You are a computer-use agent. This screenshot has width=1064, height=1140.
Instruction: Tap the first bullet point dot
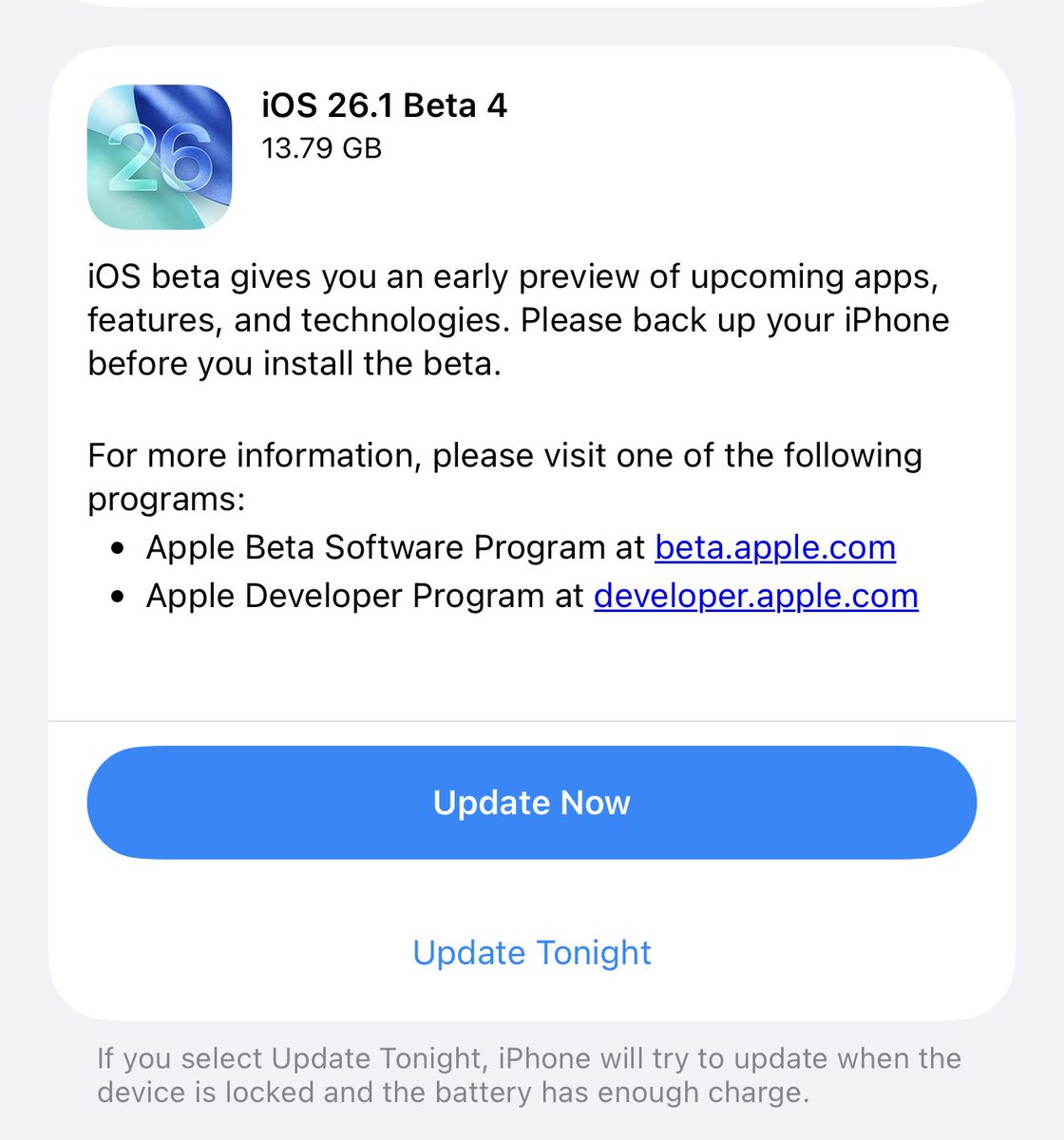pyautogui.click(x=118, y=549)
